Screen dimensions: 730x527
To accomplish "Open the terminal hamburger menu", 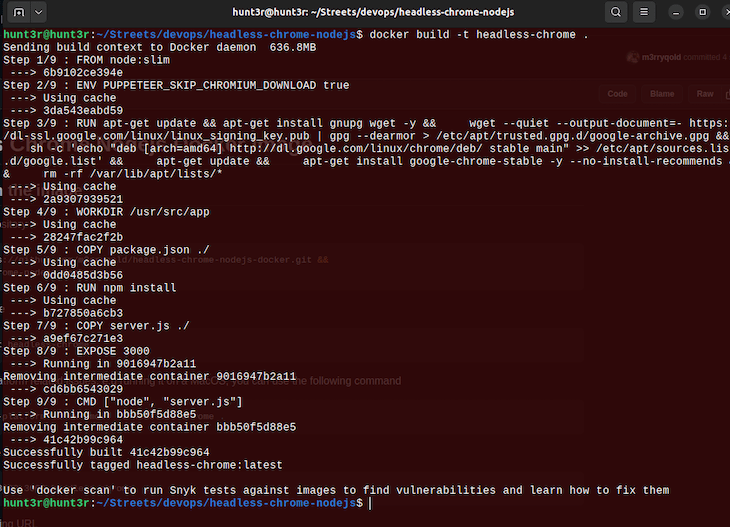I will pyautogui.click(x=646, y=12).
